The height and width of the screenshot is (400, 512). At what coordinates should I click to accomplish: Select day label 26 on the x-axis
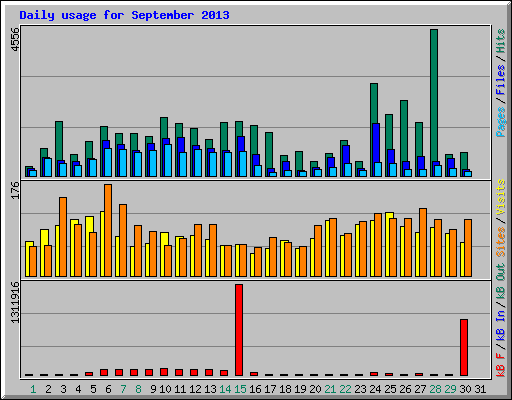point(405,389)
